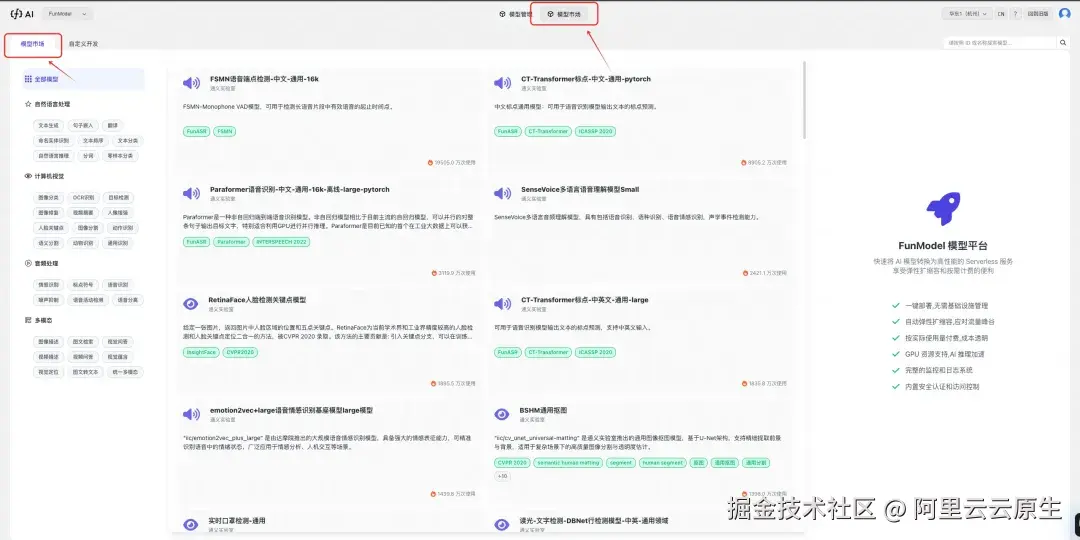This screenshot has height=540, width=1080.
Task: Click the eye icon of 实时口罩检测-通用 card
Action: click(x=191, y=524)
